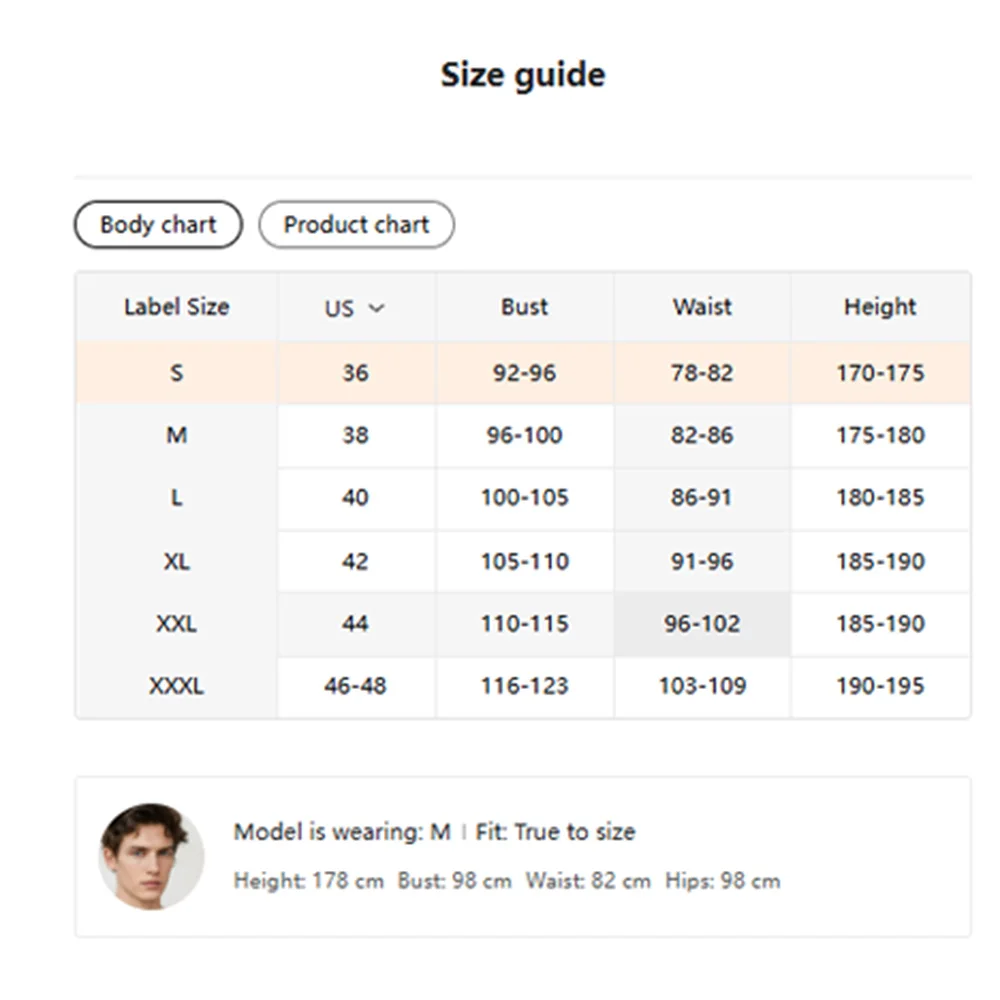Viewport: 1000px width, 1000px height.
Task: Select the S label size row
Action: tap(176, 373)
